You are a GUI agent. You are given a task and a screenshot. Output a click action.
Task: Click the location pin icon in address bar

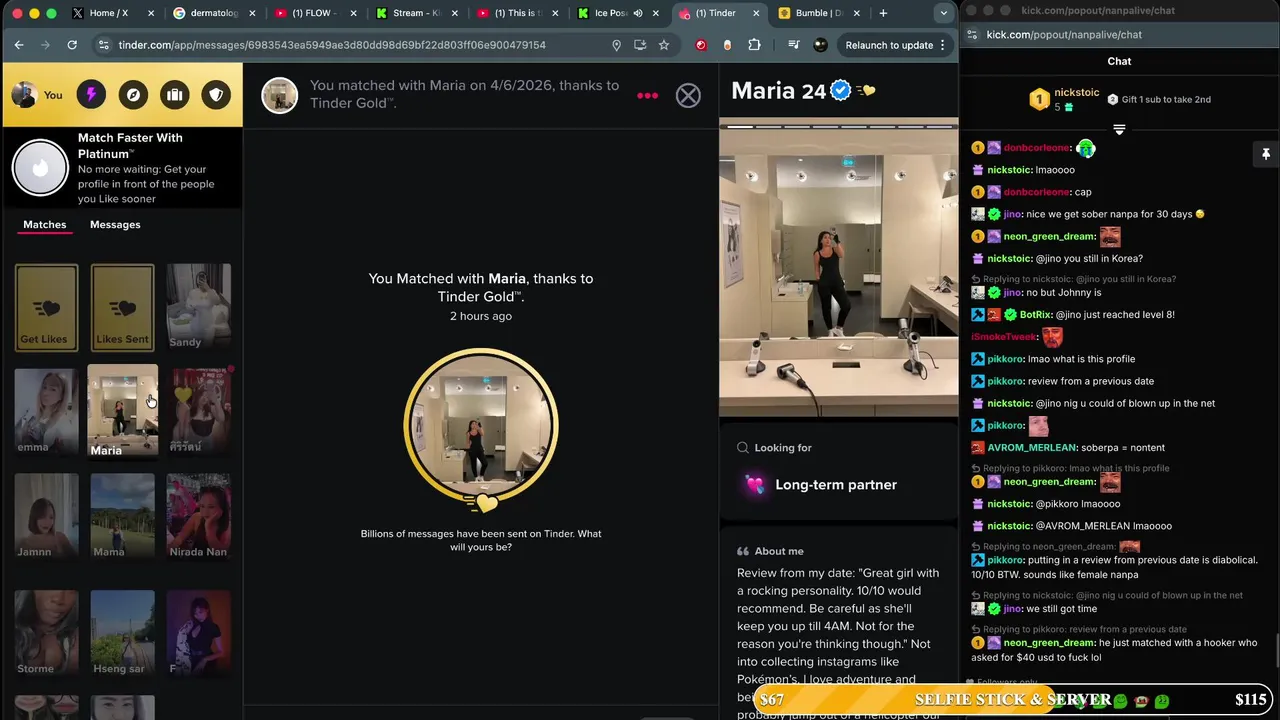(x=616, y=45)
